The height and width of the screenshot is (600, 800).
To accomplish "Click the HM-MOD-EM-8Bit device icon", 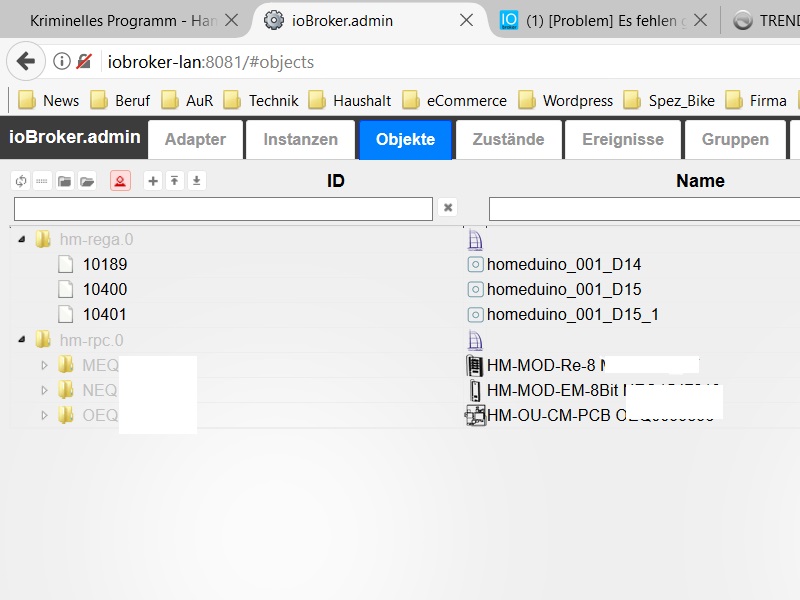I will pyautogui.click(x=475, y=390).
